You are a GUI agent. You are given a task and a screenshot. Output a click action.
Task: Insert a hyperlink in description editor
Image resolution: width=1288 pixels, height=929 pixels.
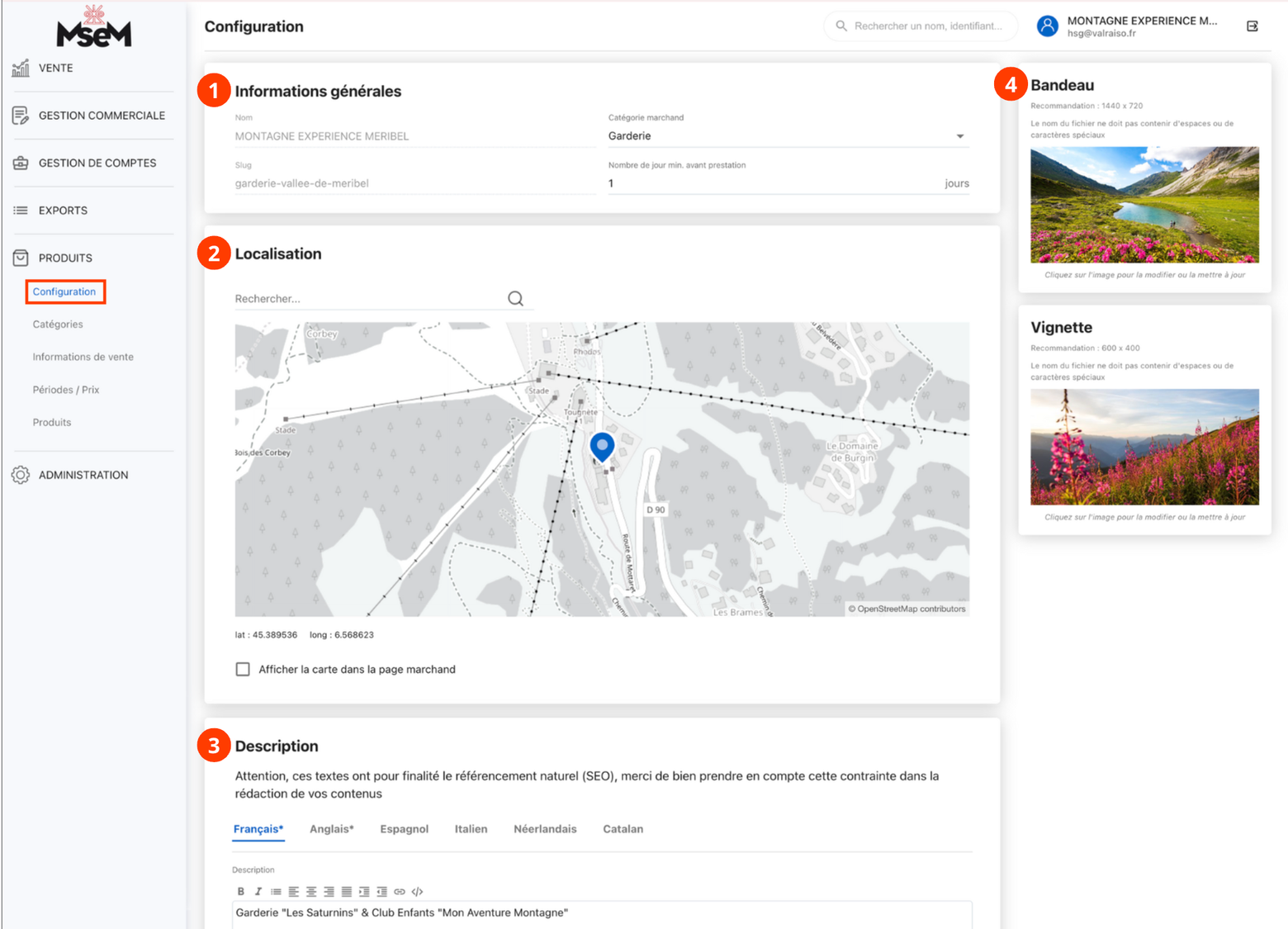click(x=400, y=892)
